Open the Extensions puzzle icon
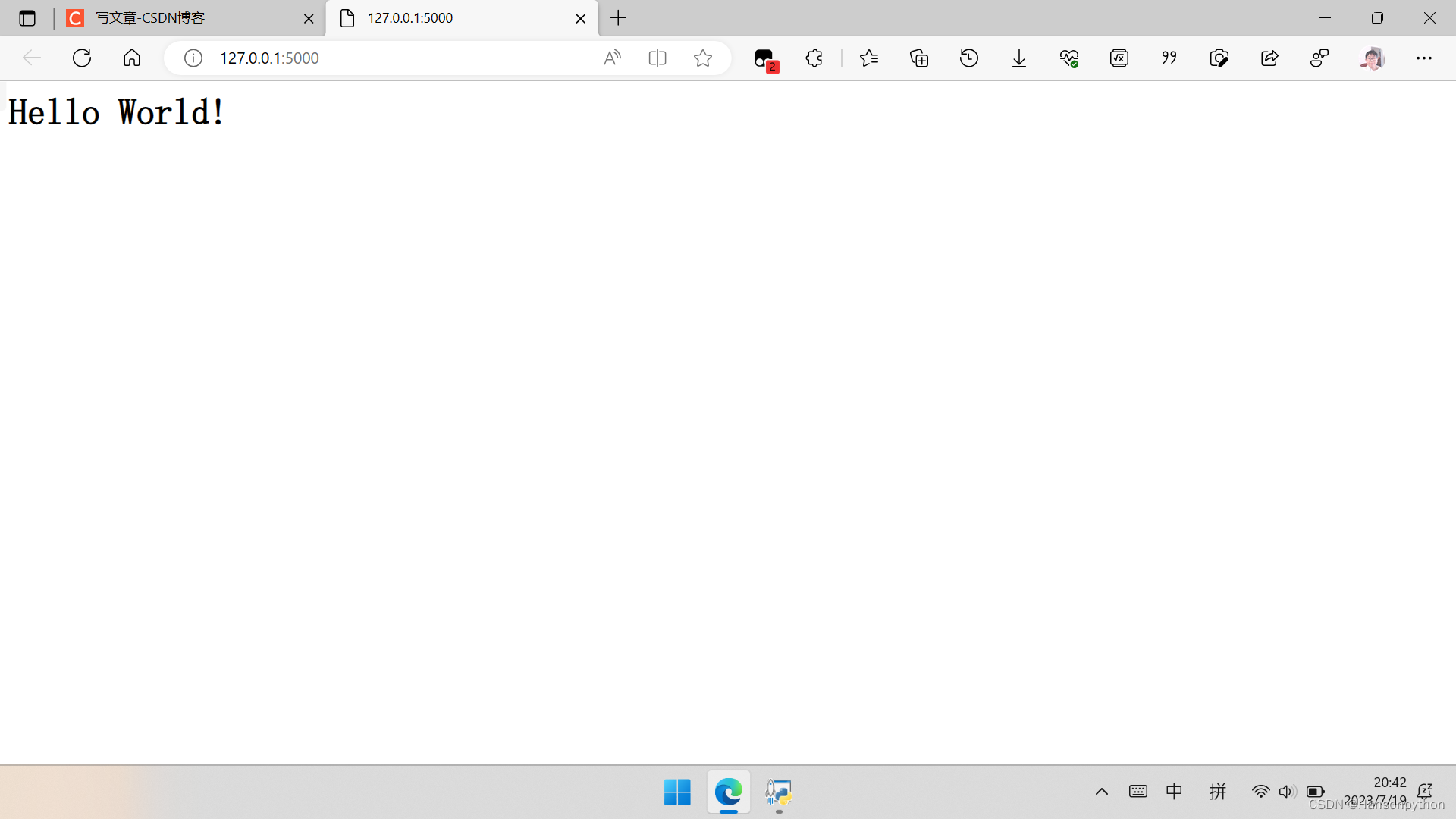The height and width of the screenshot is (819, 1456). pos(814,58)
